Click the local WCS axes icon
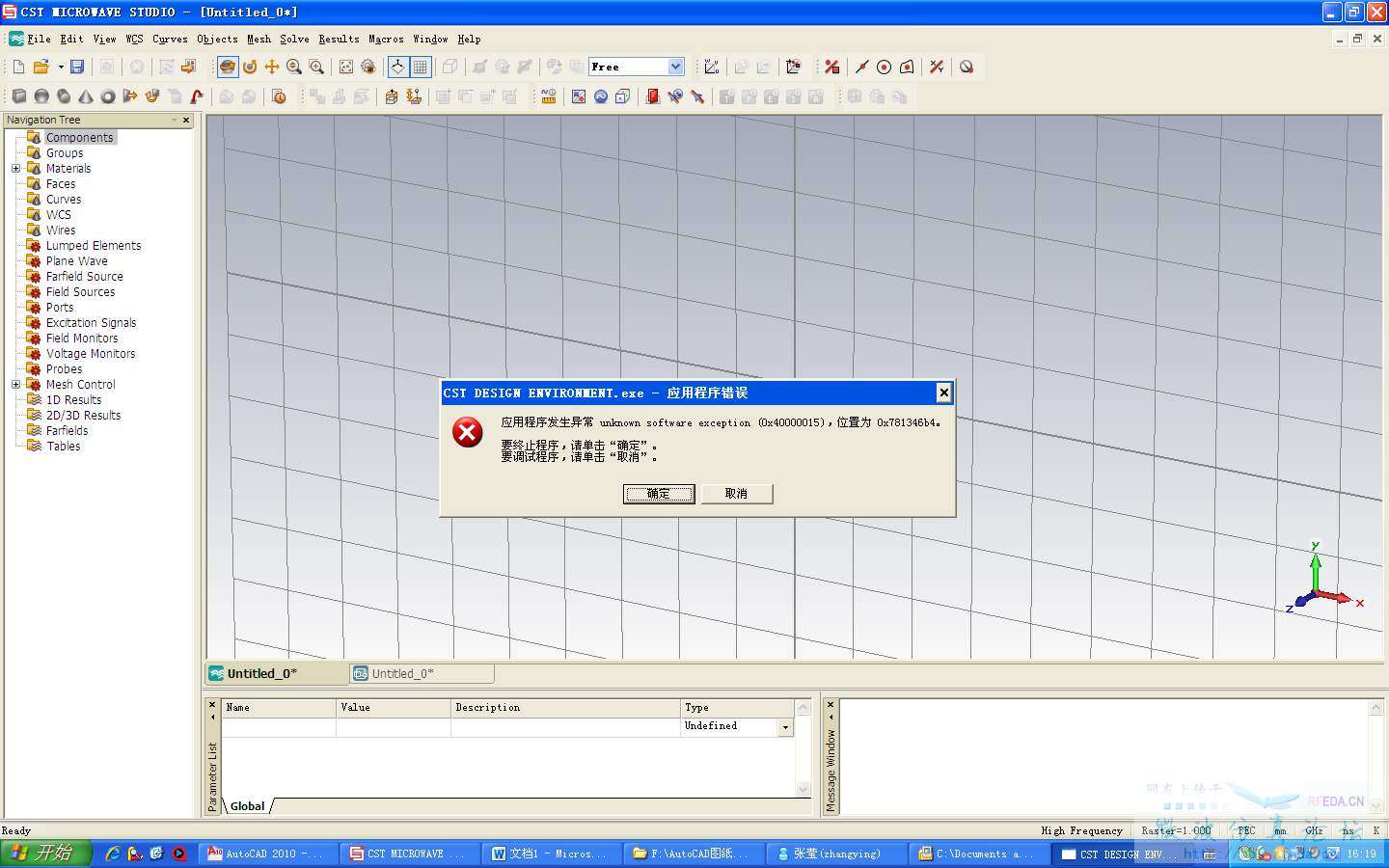Viewport: 1389px width, 868px height. (712, 67)
